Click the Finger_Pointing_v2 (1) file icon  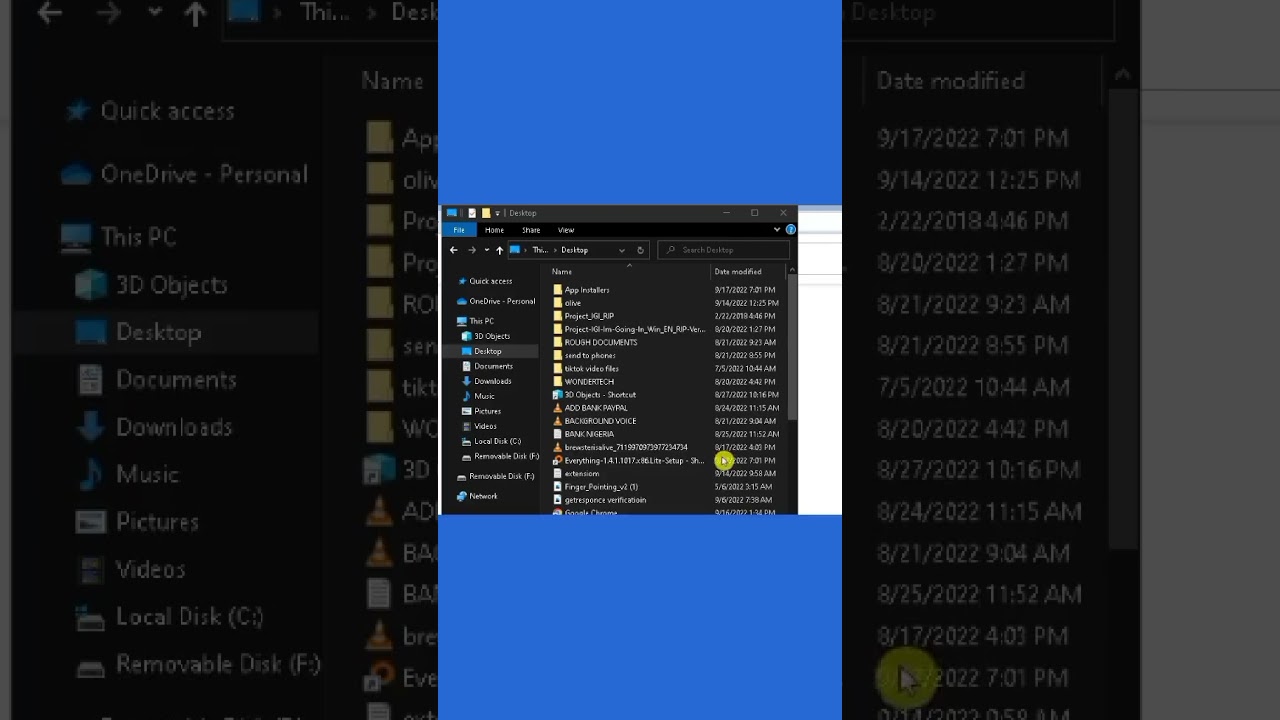(x=558, y=487)
